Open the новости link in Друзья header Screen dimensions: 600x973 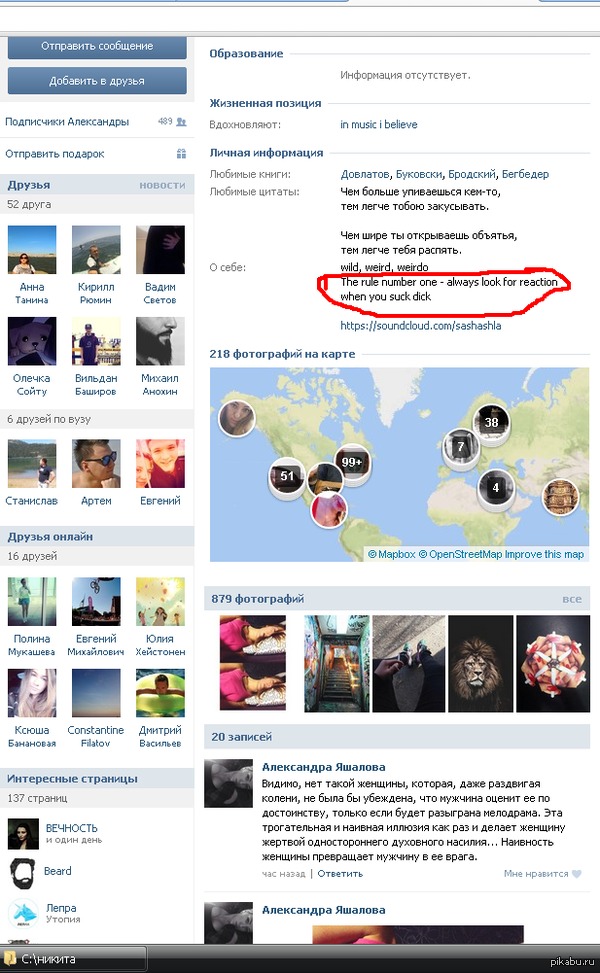162,185
